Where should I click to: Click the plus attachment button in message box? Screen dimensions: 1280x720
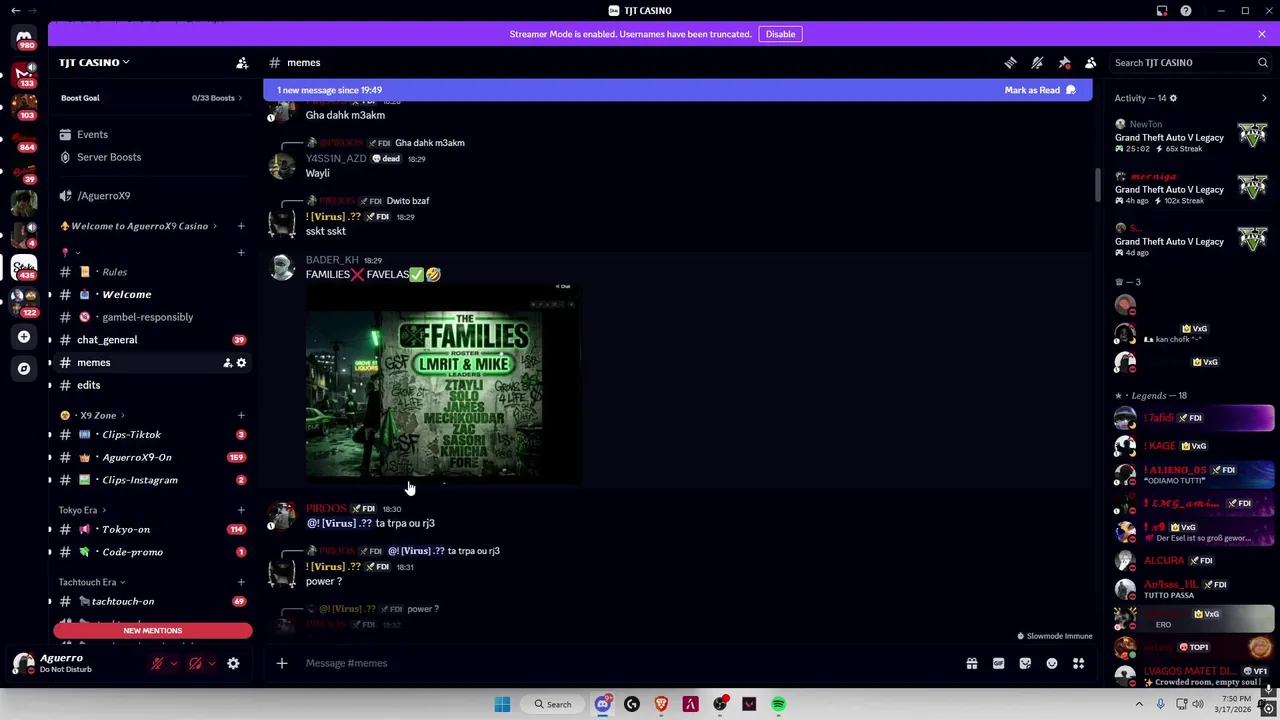[x=282, y=663]
